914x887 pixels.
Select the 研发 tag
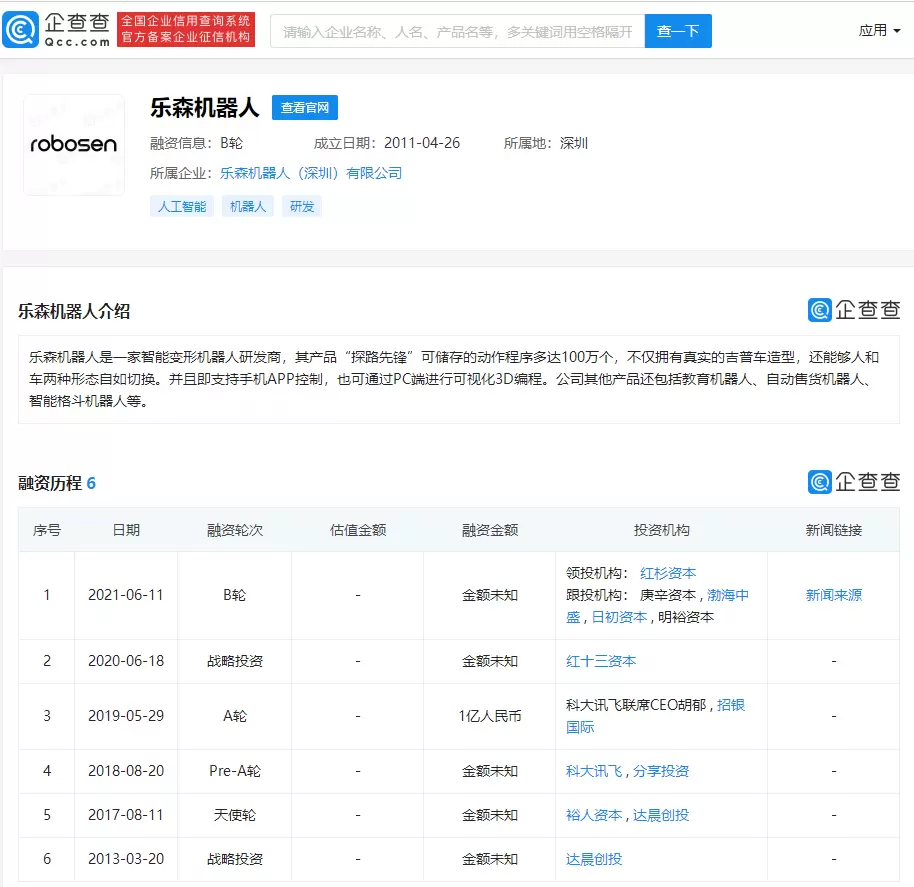[301, 206]
